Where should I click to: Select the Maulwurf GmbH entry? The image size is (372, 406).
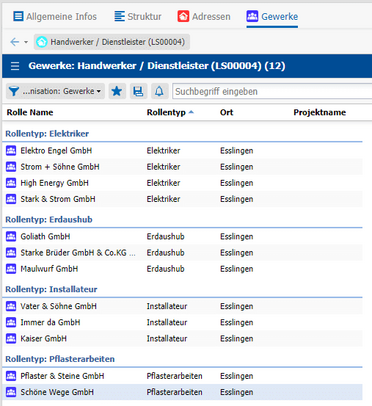tap(49, 269)
